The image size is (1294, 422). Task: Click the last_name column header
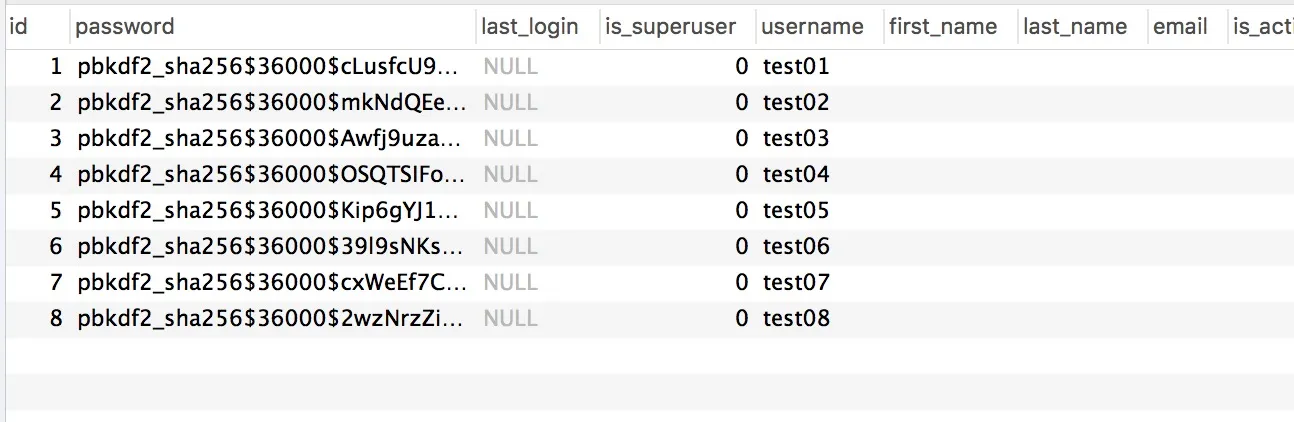pos(1075,27)
